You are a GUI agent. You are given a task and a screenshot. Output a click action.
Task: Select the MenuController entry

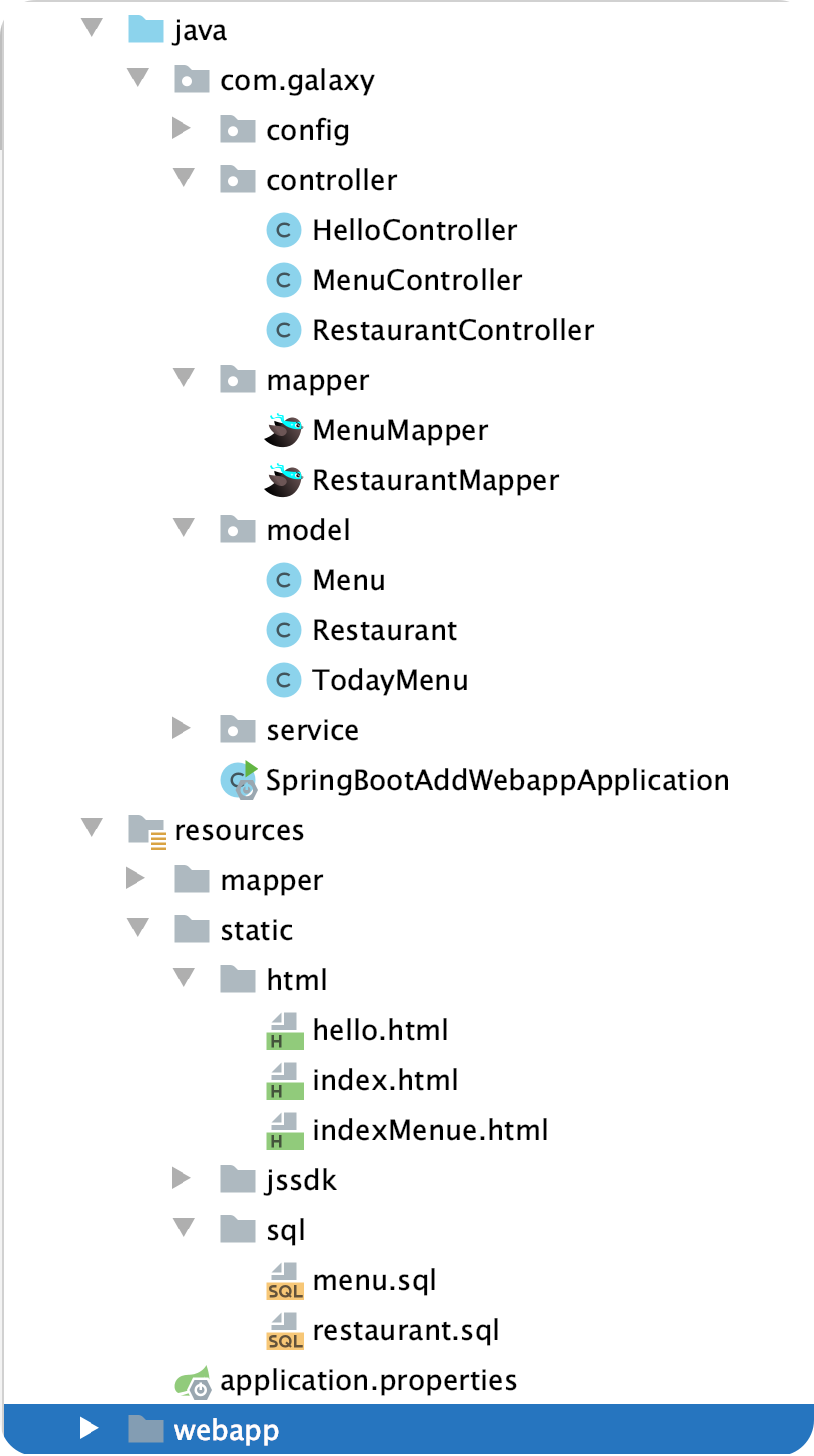point(417,280)
